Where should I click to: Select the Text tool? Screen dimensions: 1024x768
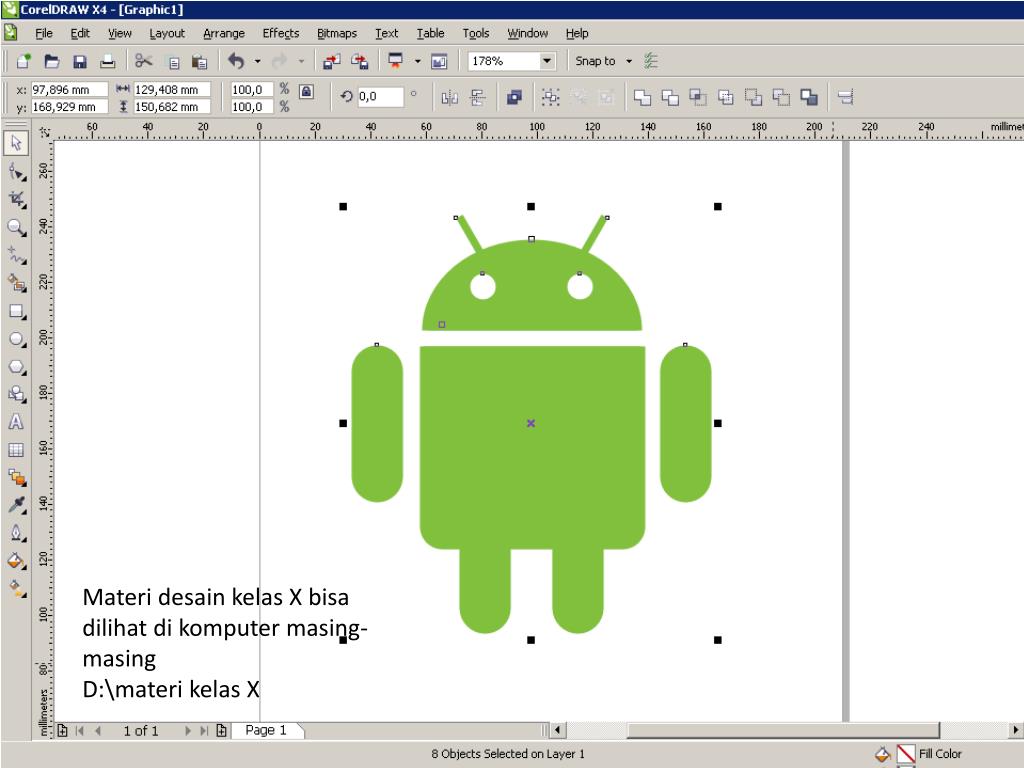coord(16,422)
